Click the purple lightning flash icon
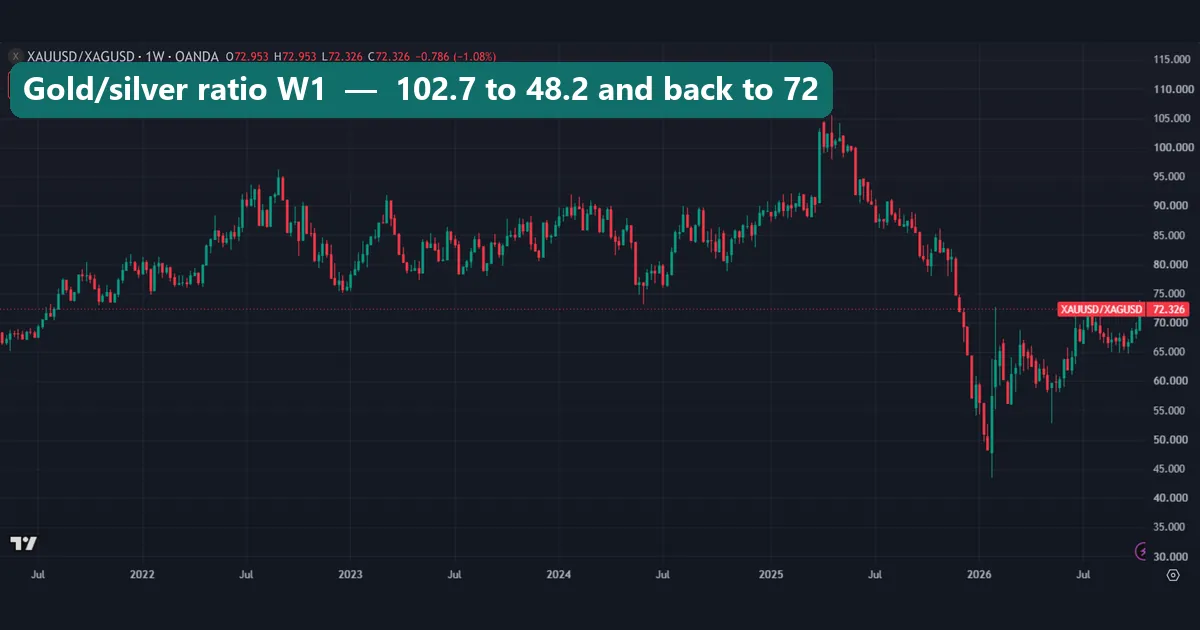The height and width of the screenshot is (630, 1200). coord(1143,550)
